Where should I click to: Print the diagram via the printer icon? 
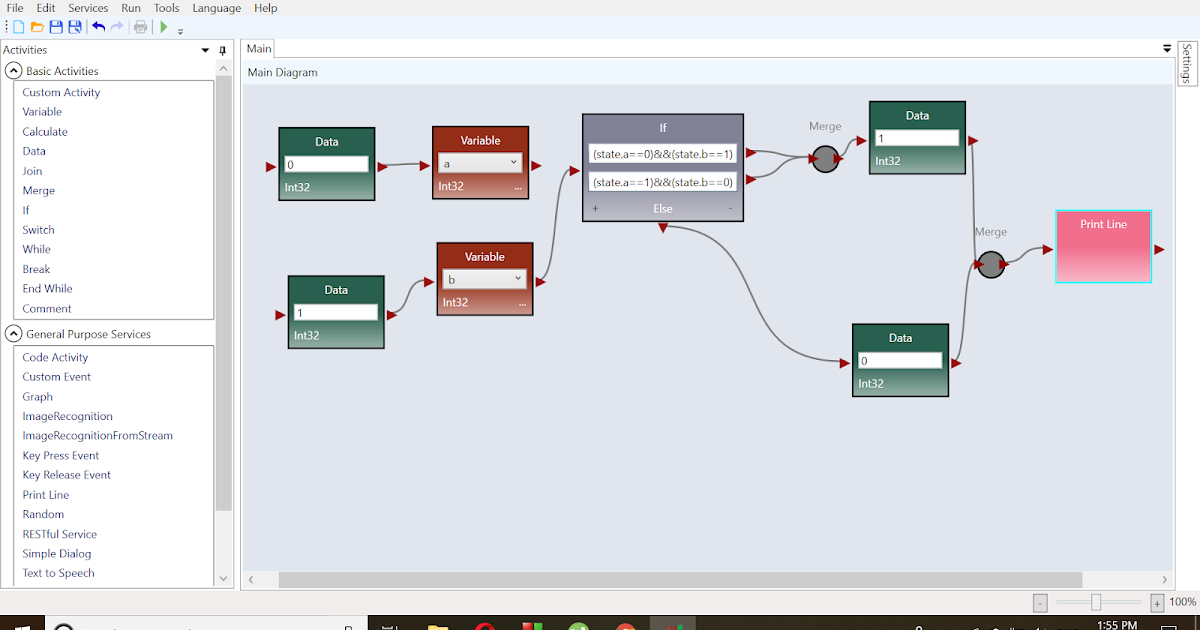pos(140,27)
